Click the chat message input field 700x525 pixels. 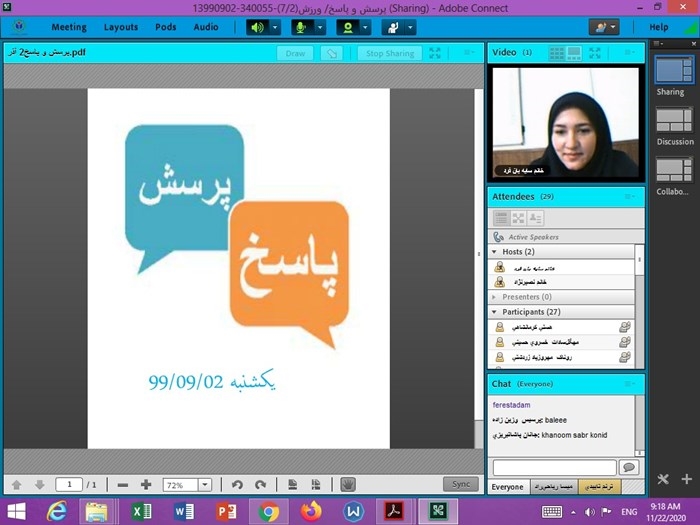click(x=553, y=467)
